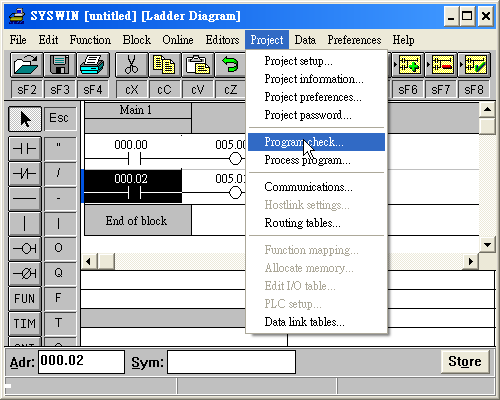The width and height of the screenshot is (500, 400).
Task: Click the ladder scroll up arrow
Action: tap(487, 110)
